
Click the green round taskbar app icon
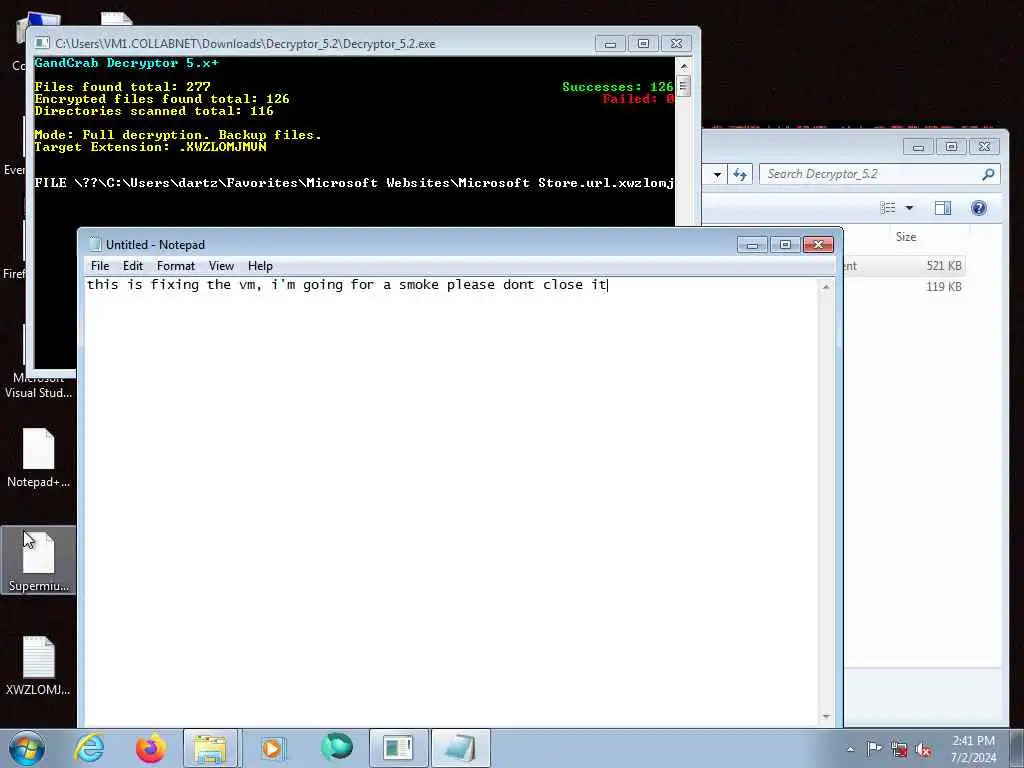337,748
